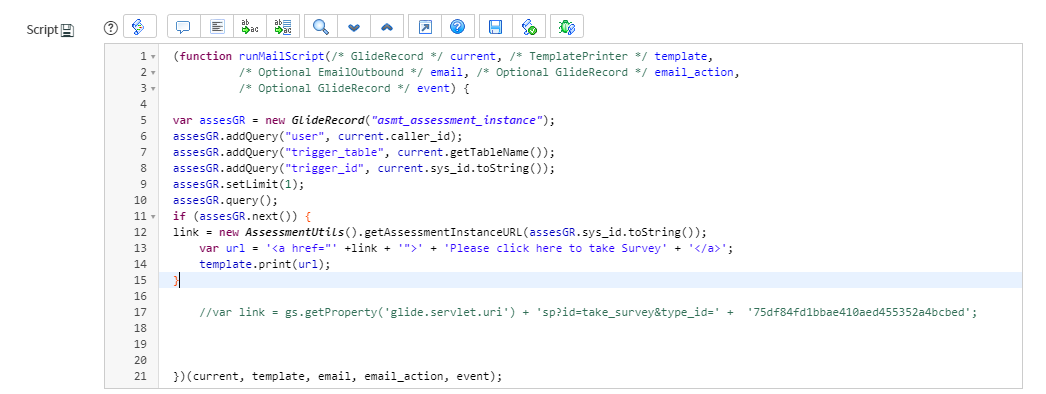Screen dimensions: 1046x394
Task: Click 'var url' on line 13
Action: 222,249
